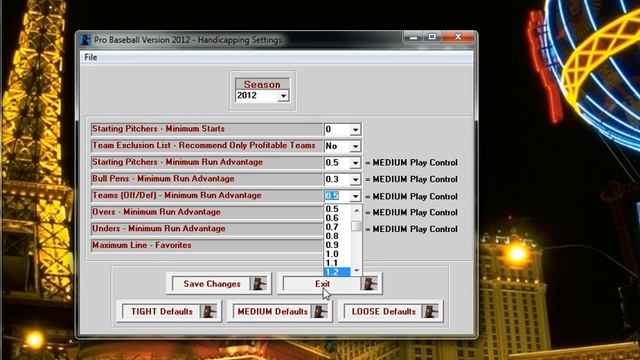The height and width of the screenshot is (360, 640).
Task: Click the Bull Pens value 0.3 field
Action: (337, 179)
